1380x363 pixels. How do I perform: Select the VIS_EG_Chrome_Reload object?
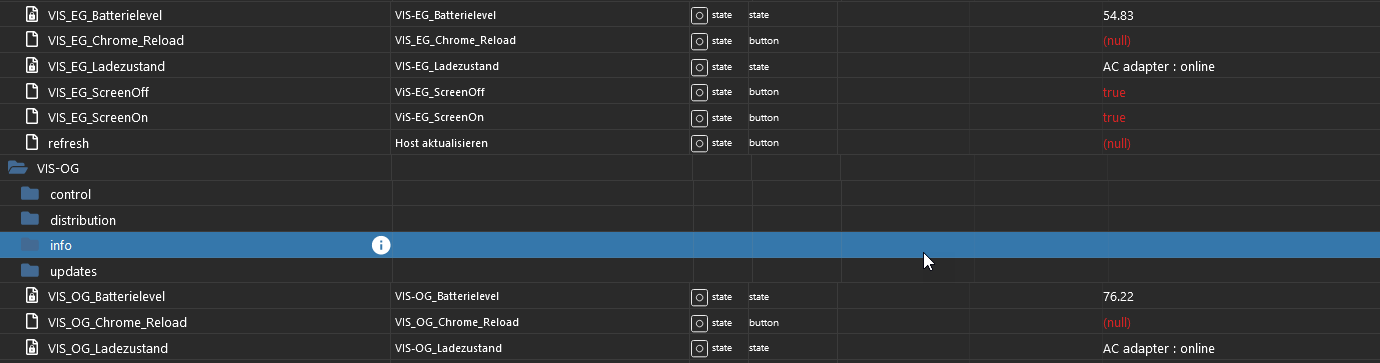coord(116,41)
